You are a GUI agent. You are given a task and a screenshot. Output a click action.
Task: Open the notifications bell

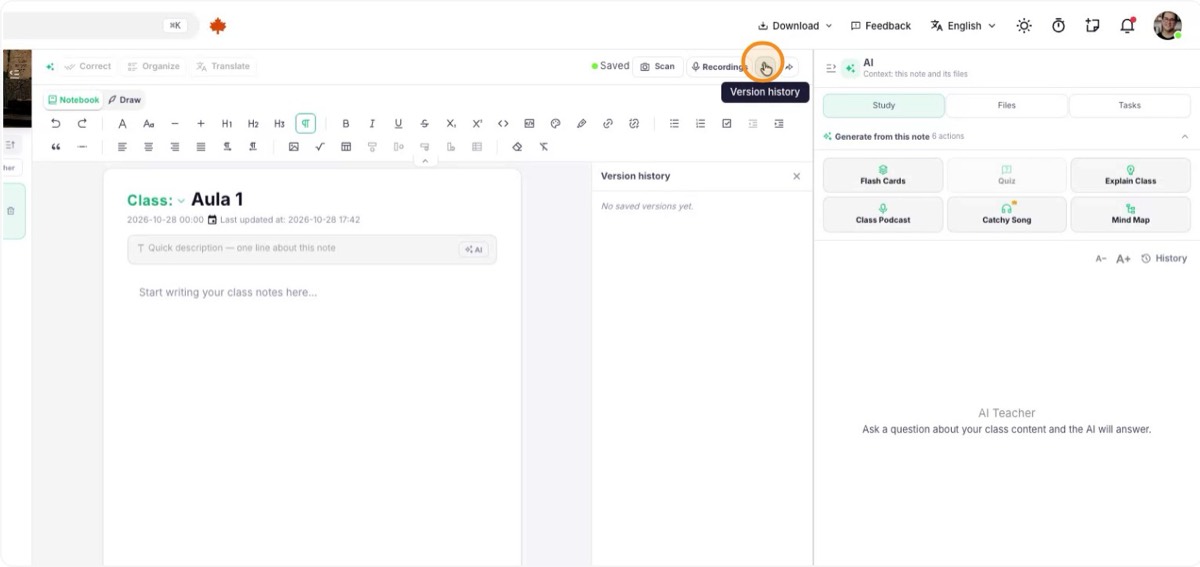click(1128, 26)
